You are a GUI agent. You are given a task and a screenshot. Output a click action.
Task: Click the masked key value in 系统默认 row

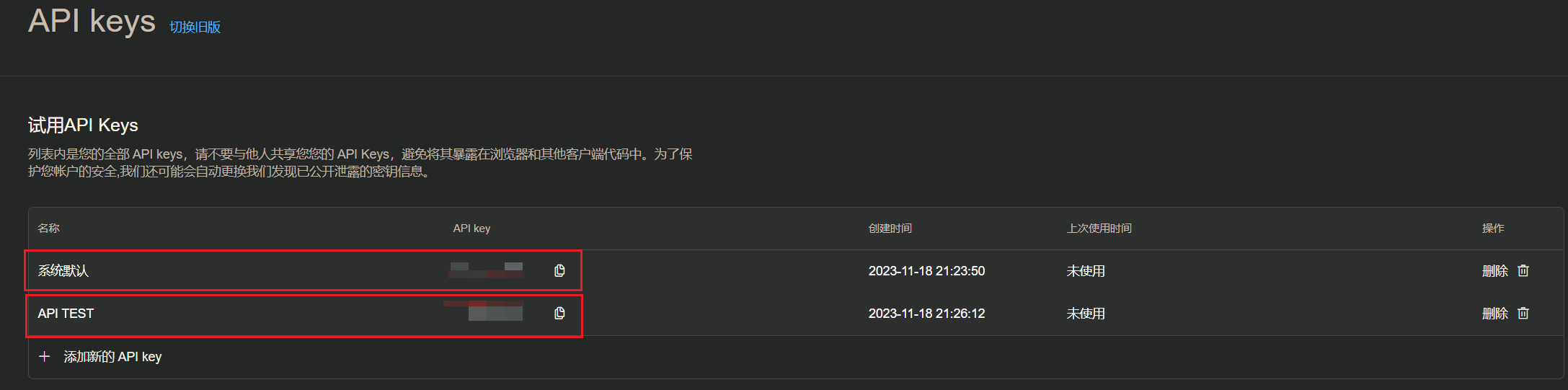pos(486,270)
